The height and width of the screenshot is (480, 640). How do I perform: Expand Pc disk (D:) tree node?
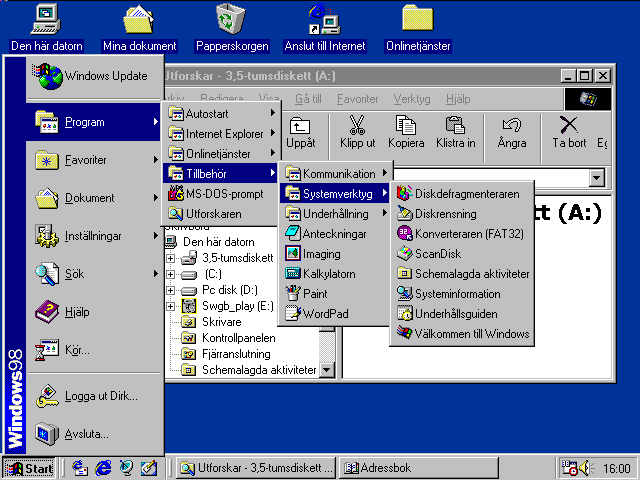tap(171, 290)
